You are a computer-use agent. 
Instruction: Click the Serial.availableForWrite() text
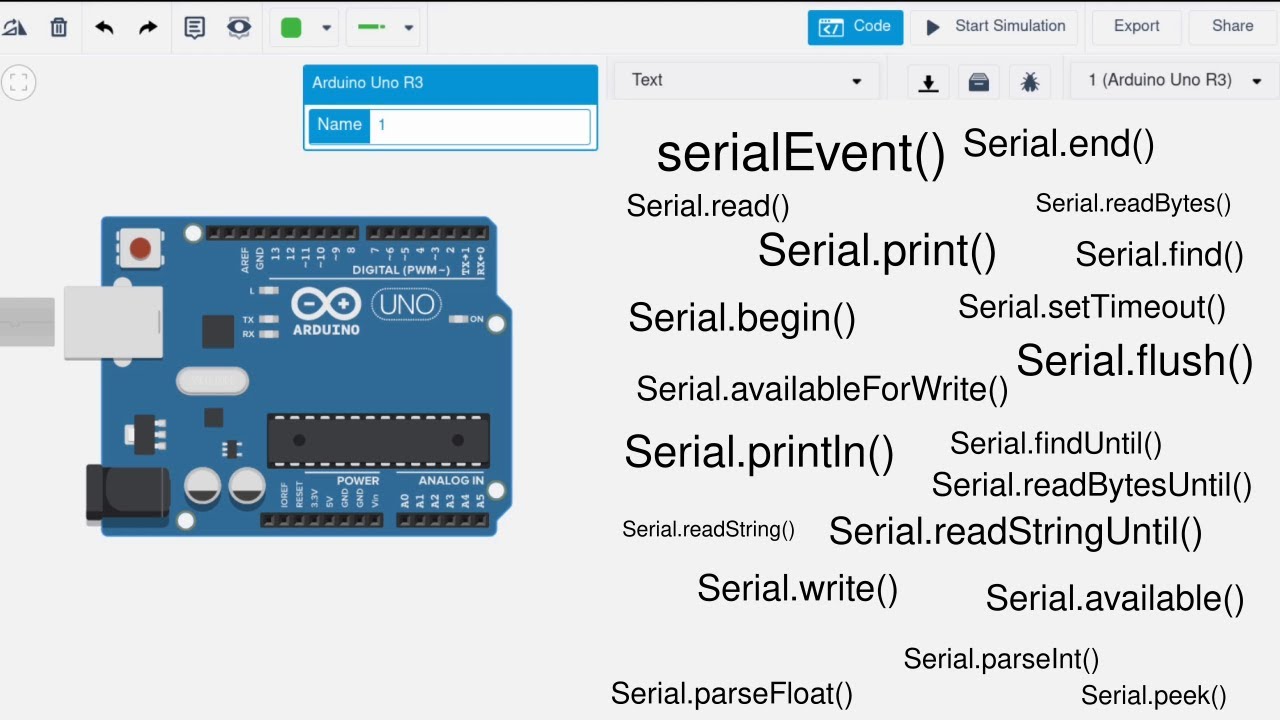tap(822, 388)
